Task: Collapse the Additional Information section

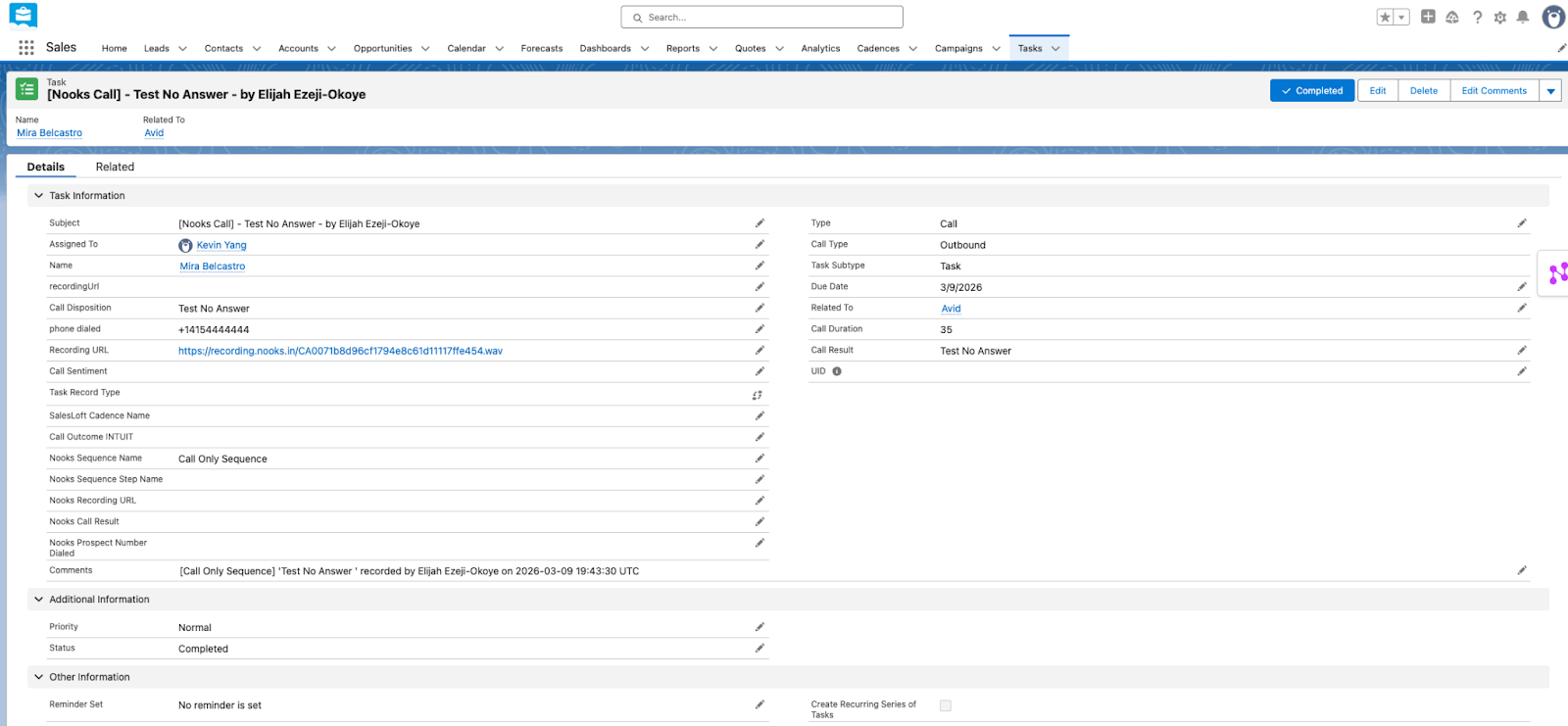Action: coord(39,599)
